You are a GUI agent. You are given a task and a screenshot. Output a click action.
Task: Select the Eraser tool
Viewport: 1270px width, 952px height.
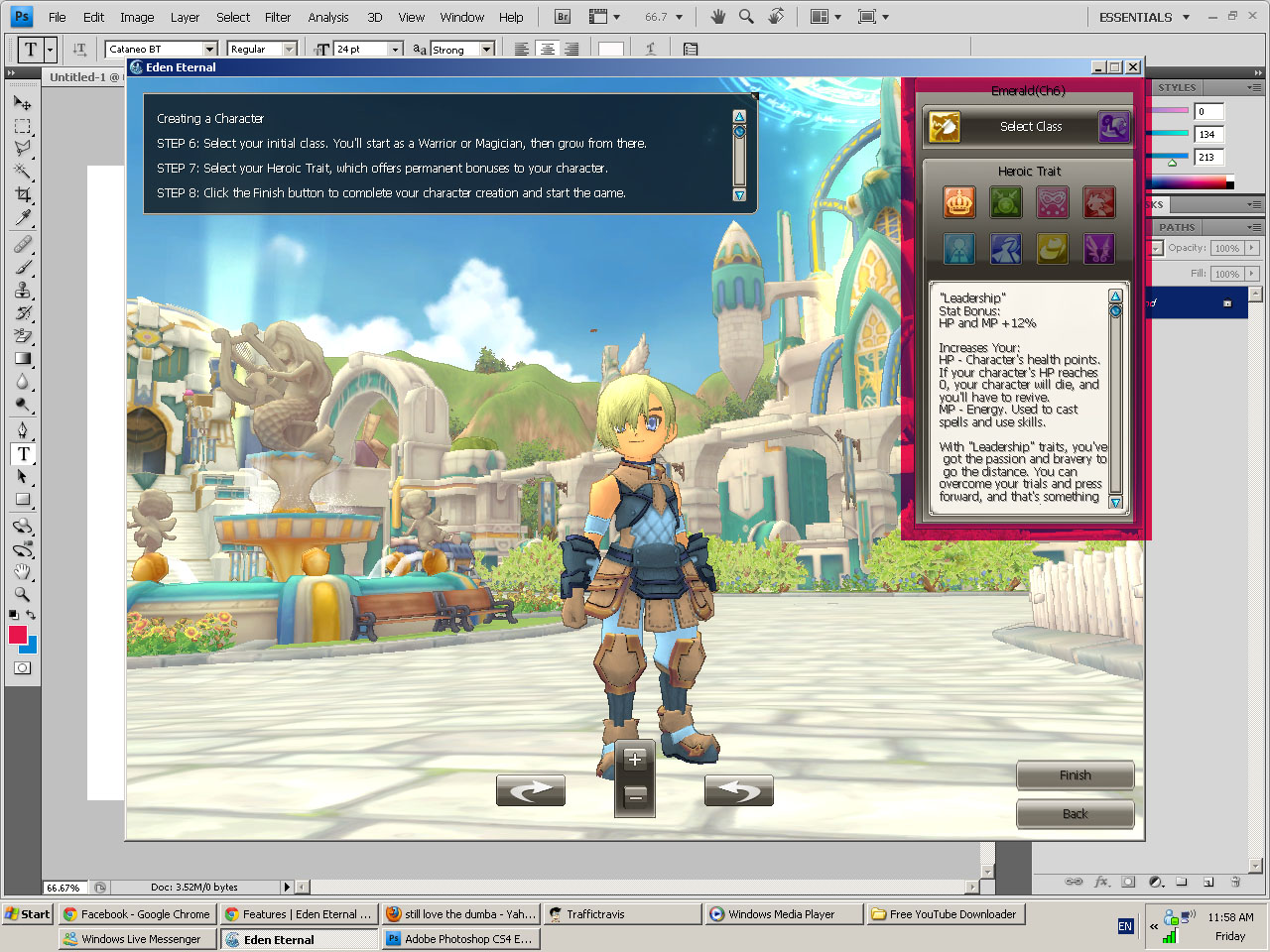[x=22, y=336]
